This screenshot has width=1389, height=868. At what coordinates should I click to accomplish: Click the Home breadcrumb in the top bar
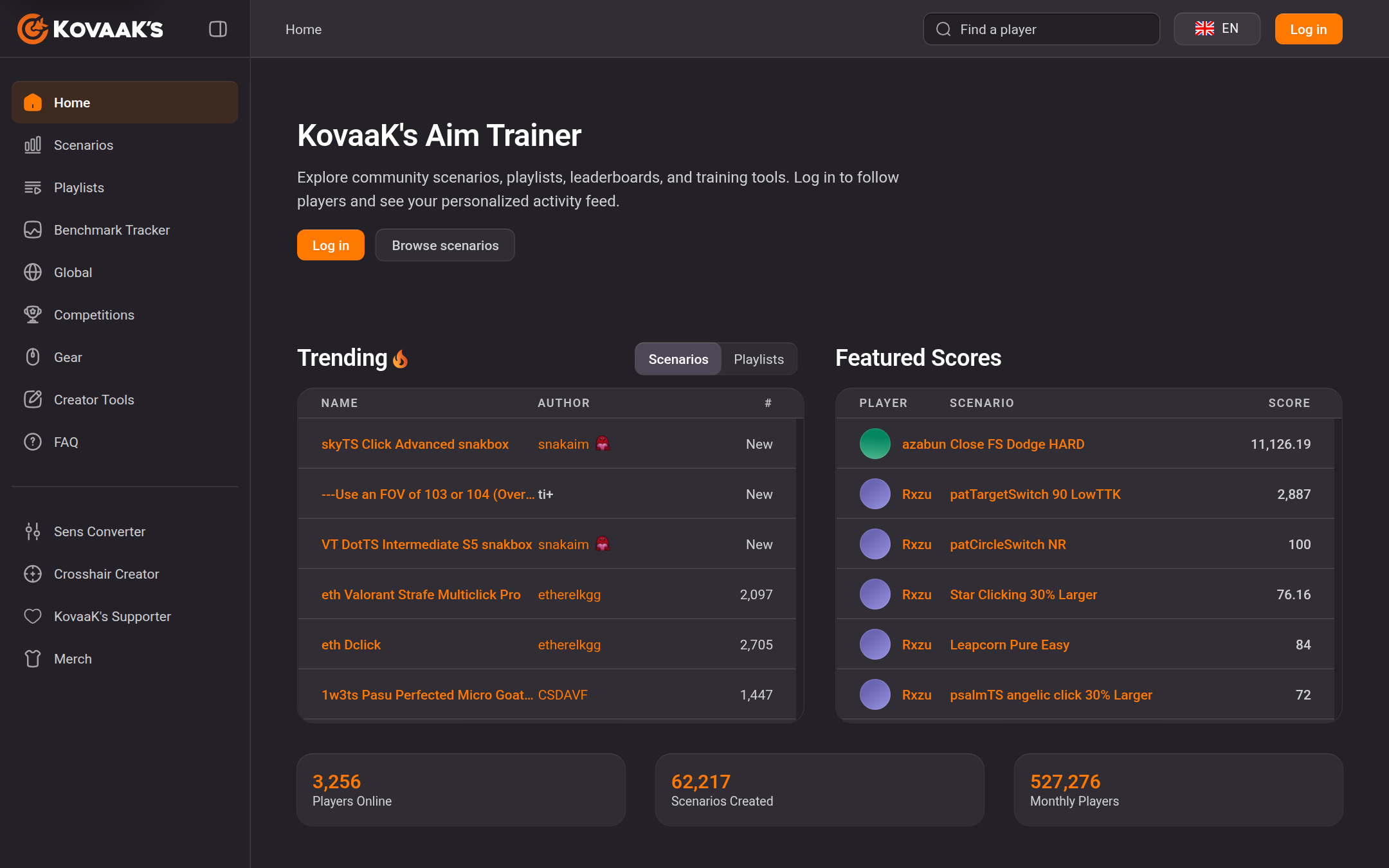[304, 29]
